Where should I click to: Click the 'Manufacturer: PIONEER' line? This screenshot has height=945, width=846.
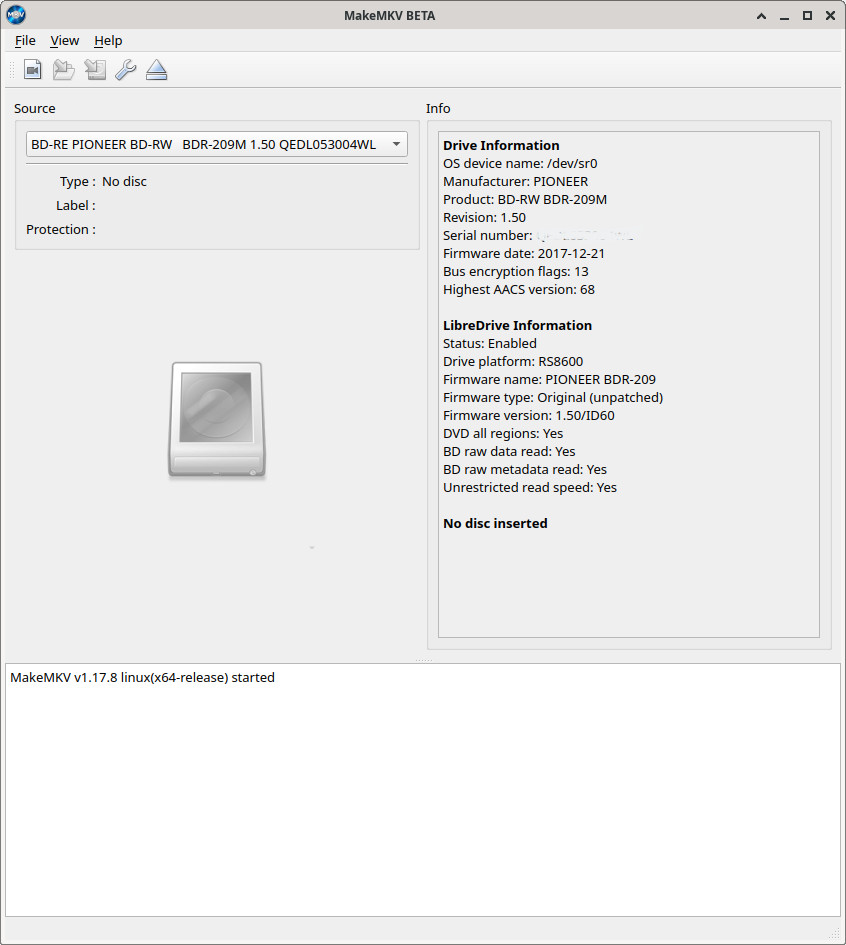(516, 181)
